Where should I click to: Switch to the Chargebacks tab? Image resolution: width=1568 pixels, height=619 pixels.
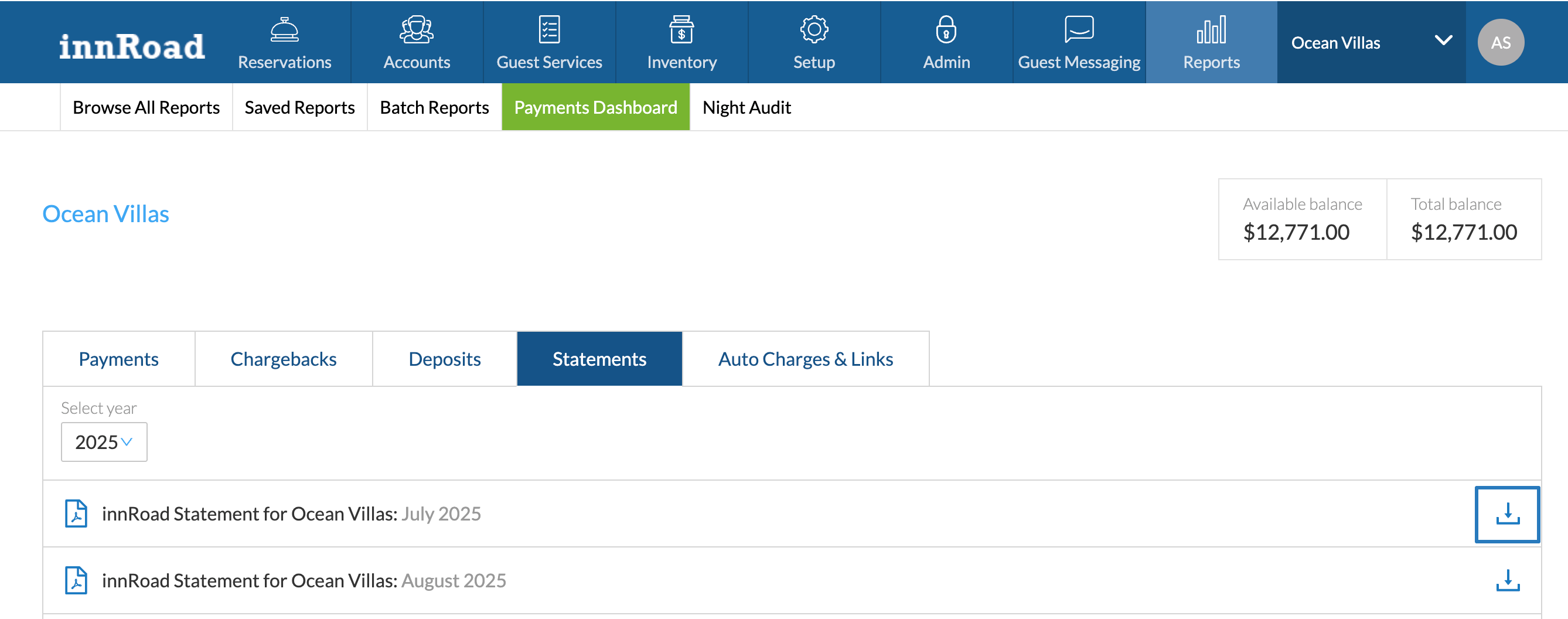284,359
